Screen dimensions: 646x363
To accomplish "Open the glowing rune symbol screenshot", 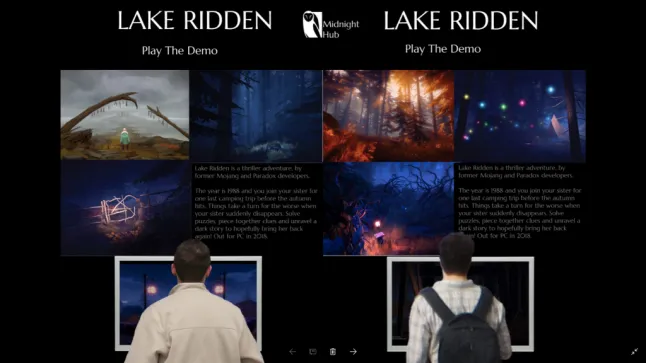I will (x=126, y=208).
